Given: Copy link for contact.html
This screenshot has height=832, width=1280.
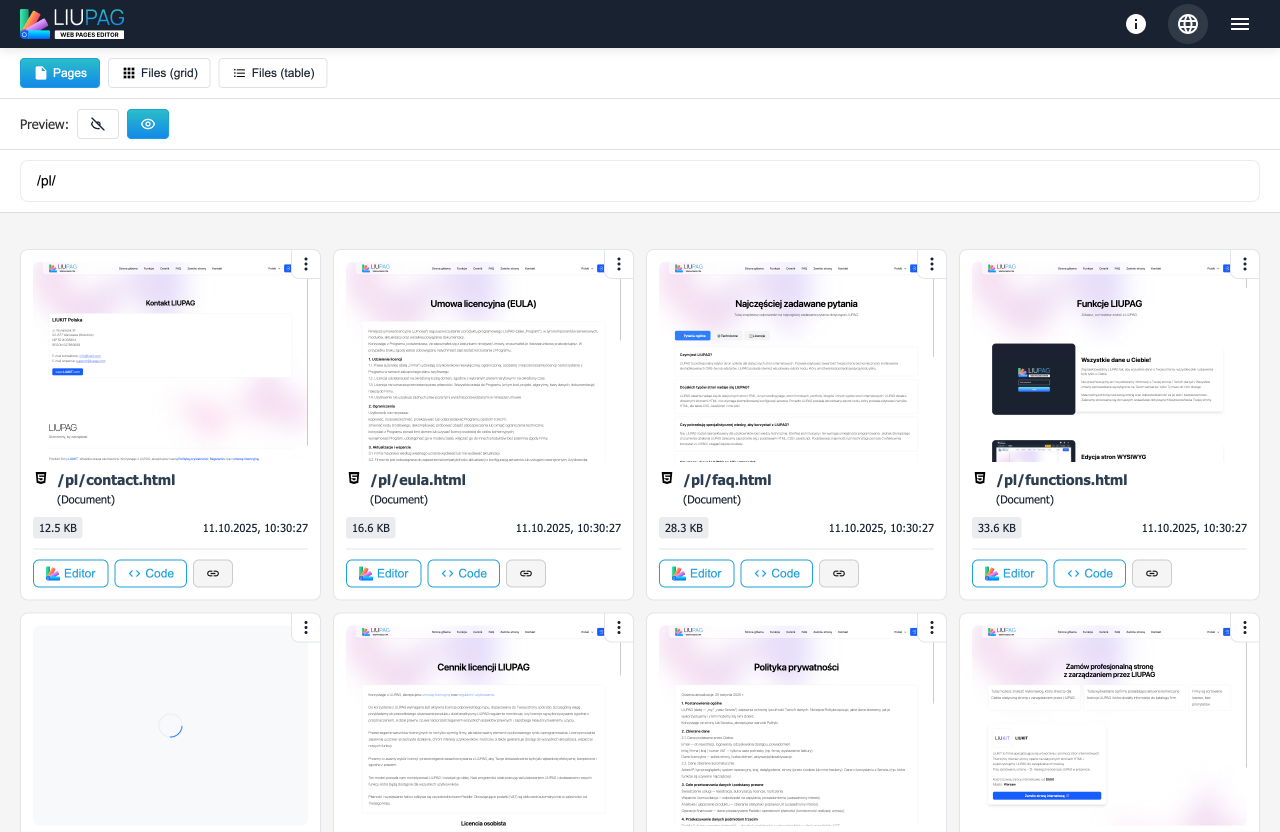Looking at the screenshot, I should coord(213,573).
